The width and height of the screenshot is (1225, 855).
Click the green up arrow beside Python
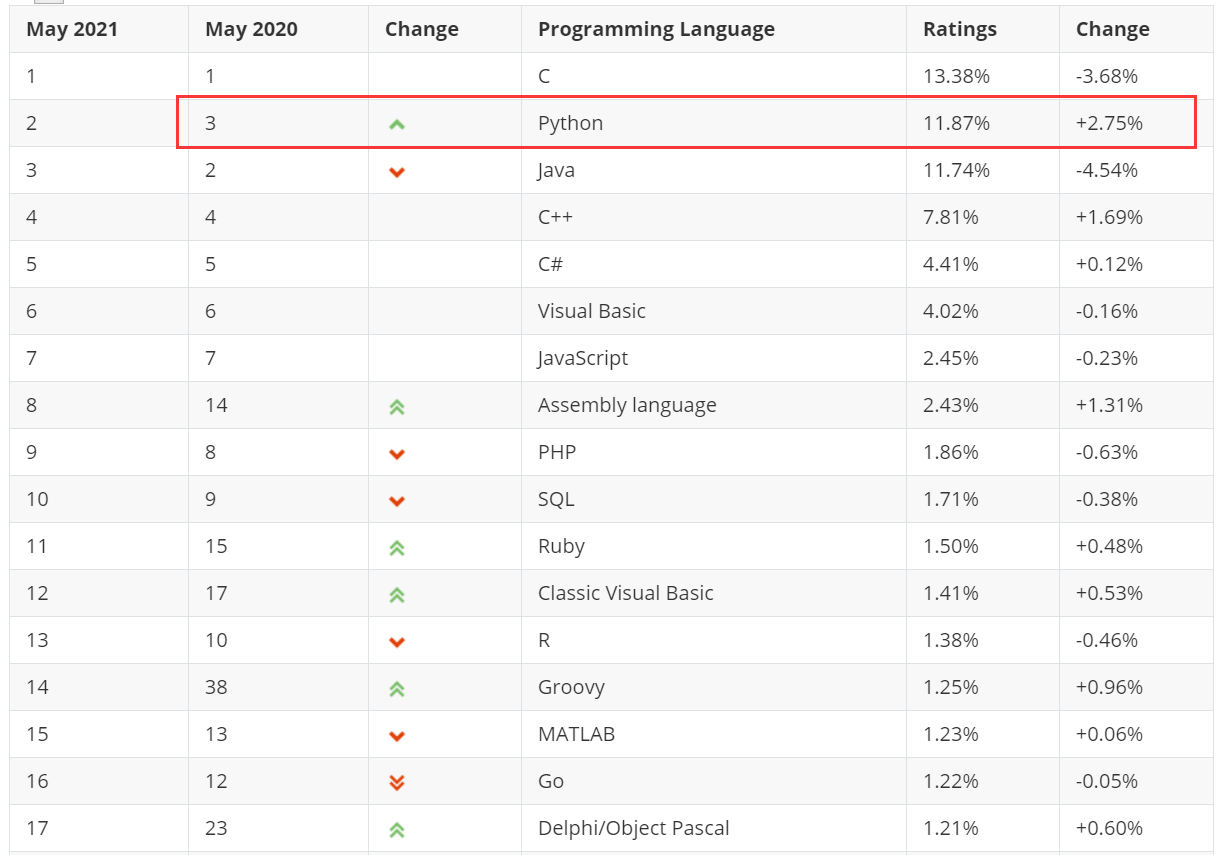pyautogui.click(x=397, y=125)
